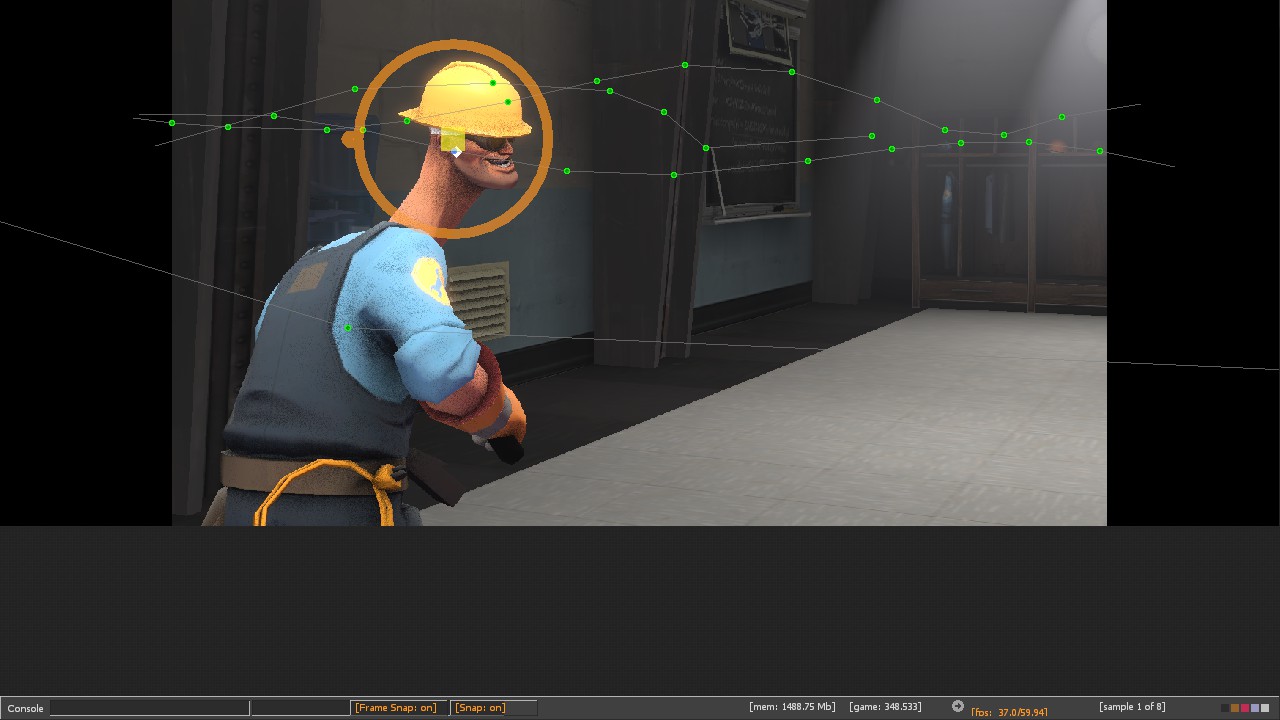1280x720 pixels.
Task: Select the lavender status bar swatch
Action: 1255,708
